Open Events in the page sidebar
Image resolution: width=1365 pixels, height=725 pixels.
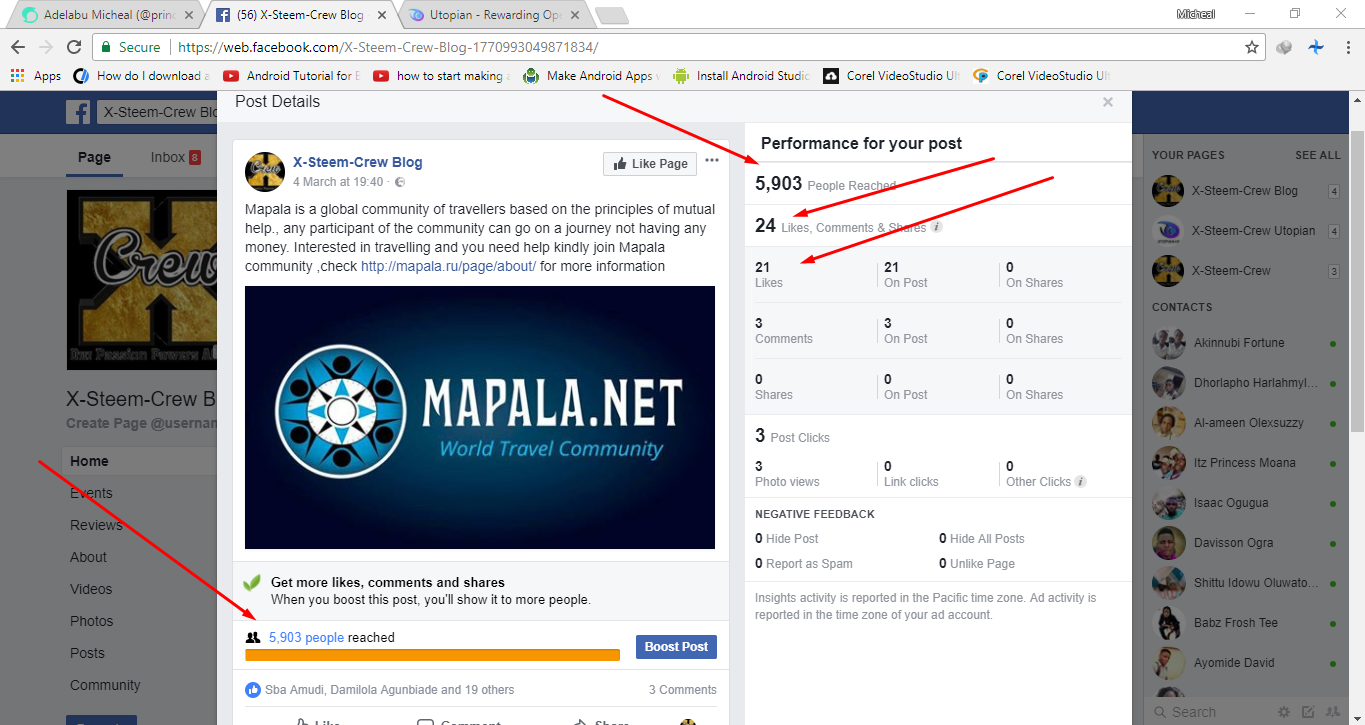[x=91, y=493]
